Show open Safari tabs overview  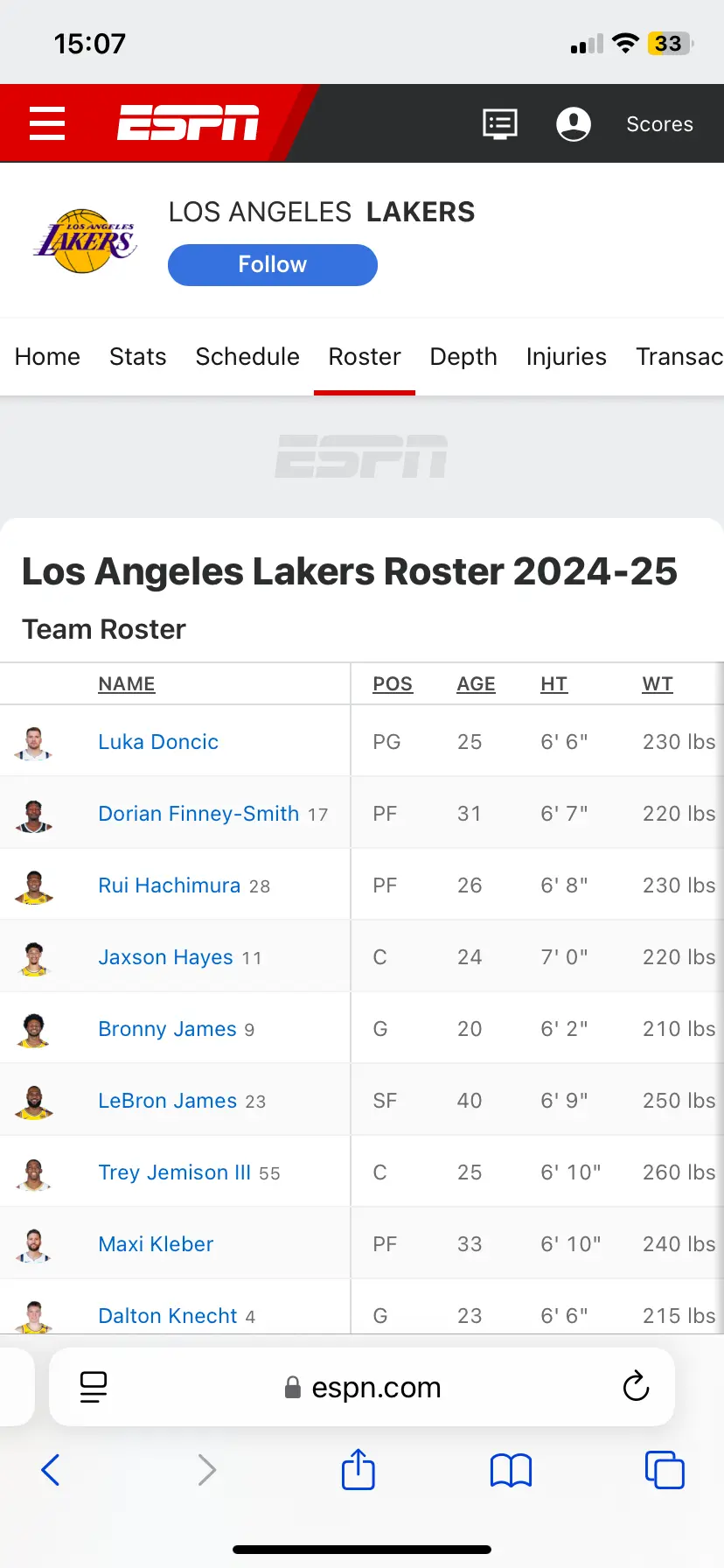[664, 1469]
